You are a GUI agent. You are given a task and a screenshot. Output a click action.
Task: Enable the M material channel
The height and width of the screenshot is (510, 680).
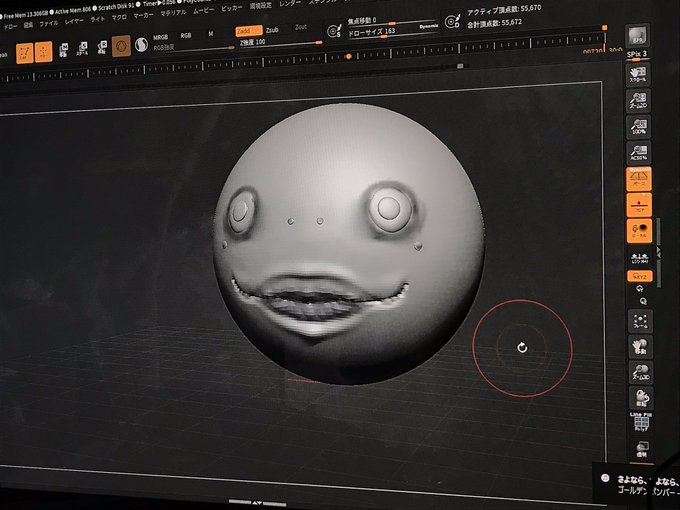[211, 34]
